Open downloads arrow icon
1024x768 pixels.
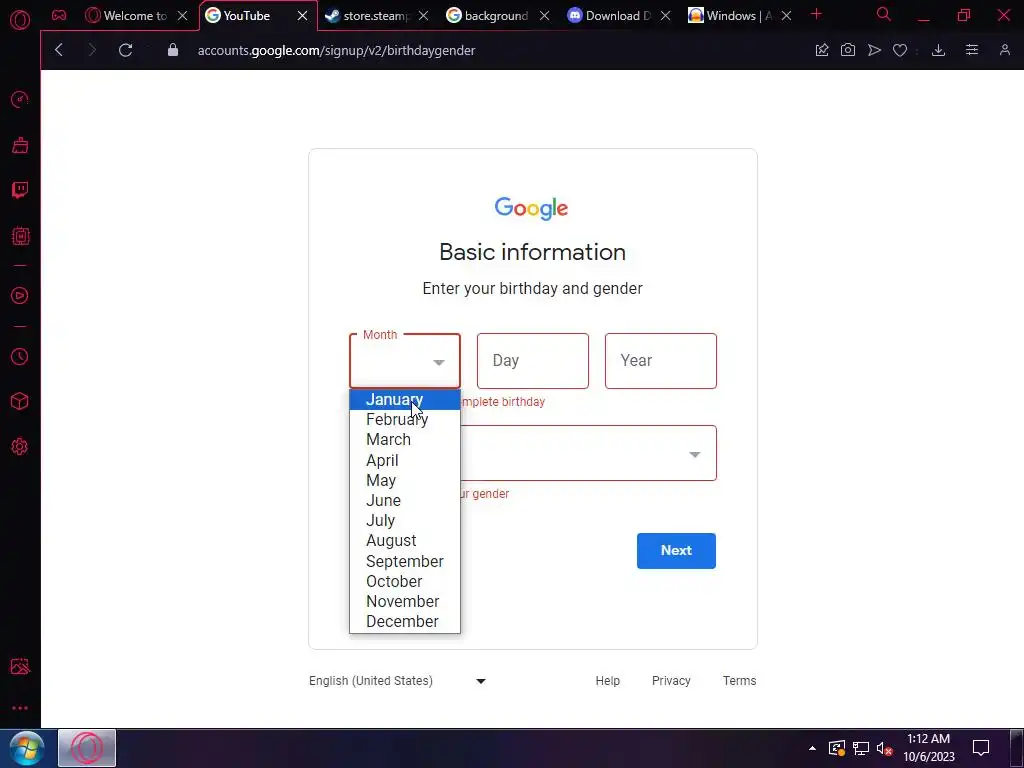[x=938, y=50]
